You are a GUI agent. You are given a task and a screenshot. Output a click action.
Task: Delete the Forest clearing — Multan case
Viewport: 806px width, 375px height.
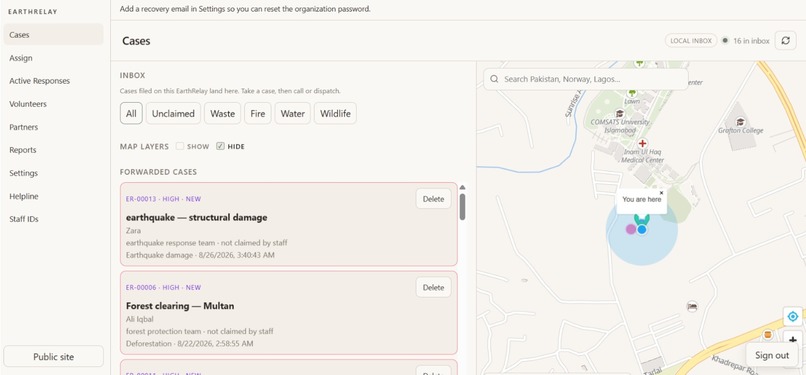pyautogui.click(x=433, y=287)
